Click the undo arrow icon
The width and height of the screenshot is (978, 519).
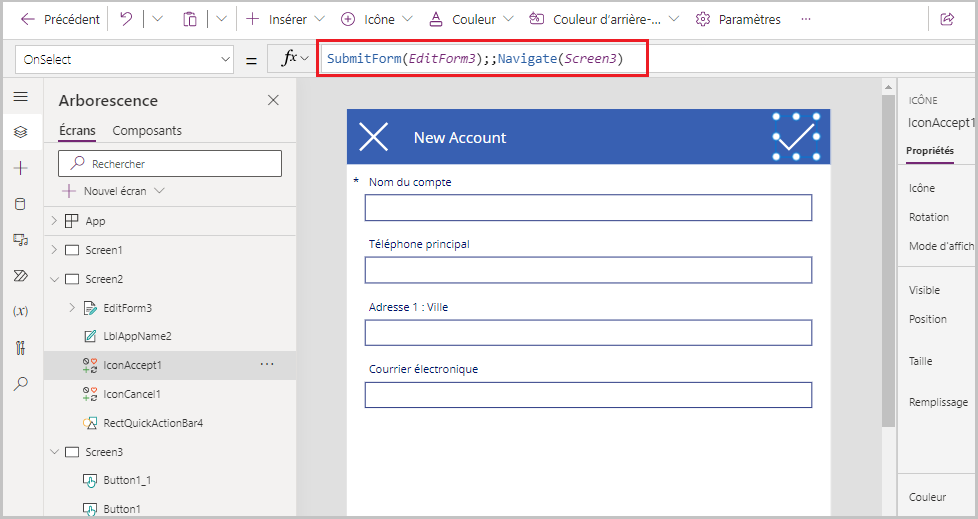[x=126, y=19]
